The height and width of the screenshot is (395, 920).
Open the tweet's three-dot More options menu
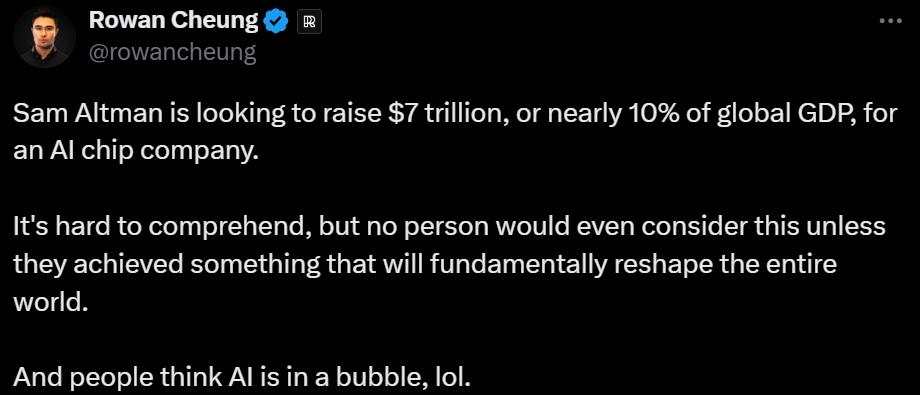[x=891, y=21]
